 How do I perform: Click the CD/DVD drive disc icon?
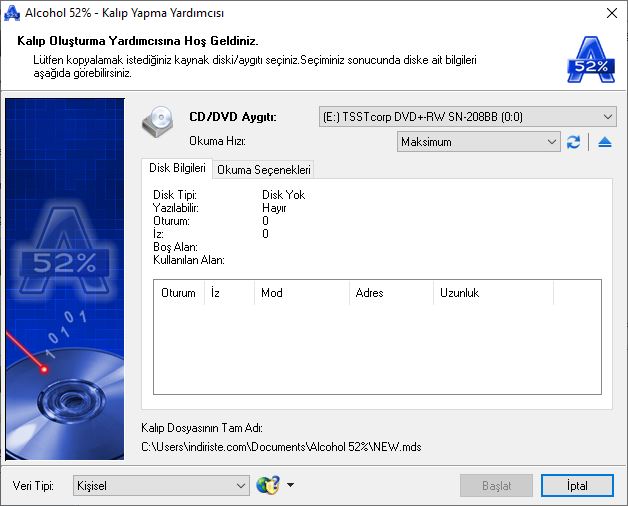[158, 121]
